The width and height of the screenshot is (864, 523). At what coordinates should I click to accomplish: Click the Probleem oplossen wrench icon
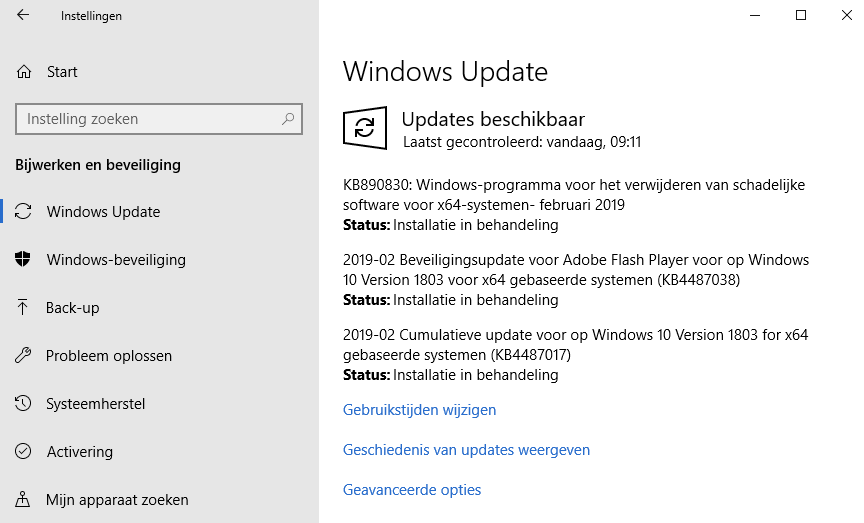coord(23,356)
